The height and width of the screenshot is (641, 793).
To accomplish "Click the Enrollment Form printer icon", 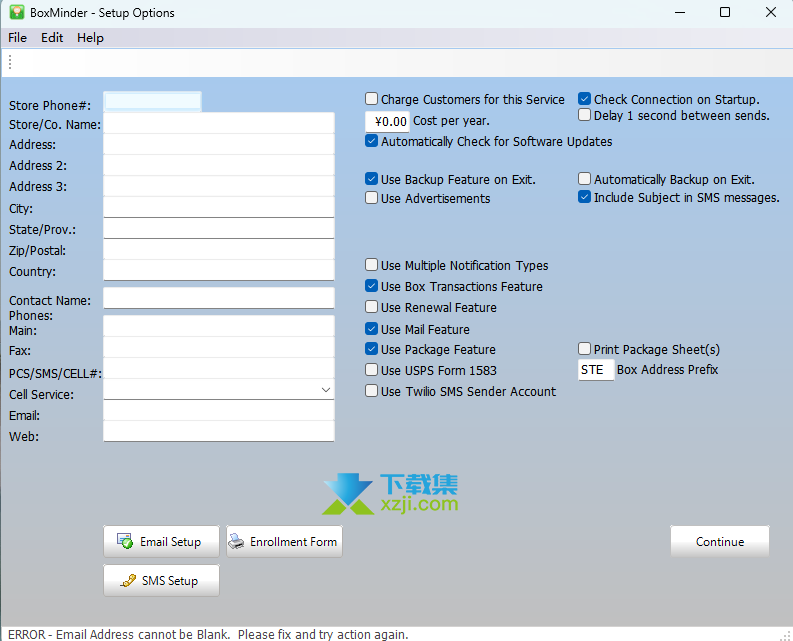I will tap(236, 542).
